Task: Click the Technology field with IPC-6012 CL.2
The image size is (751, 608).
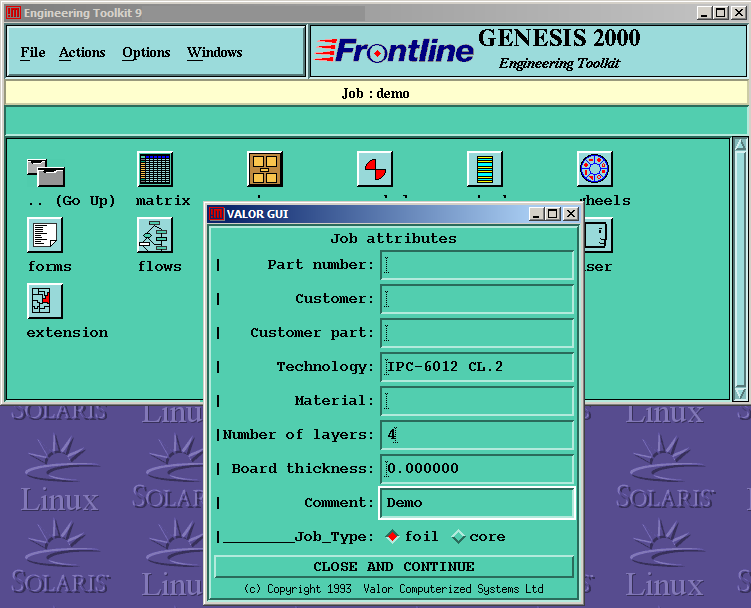Action: point(477,367)
